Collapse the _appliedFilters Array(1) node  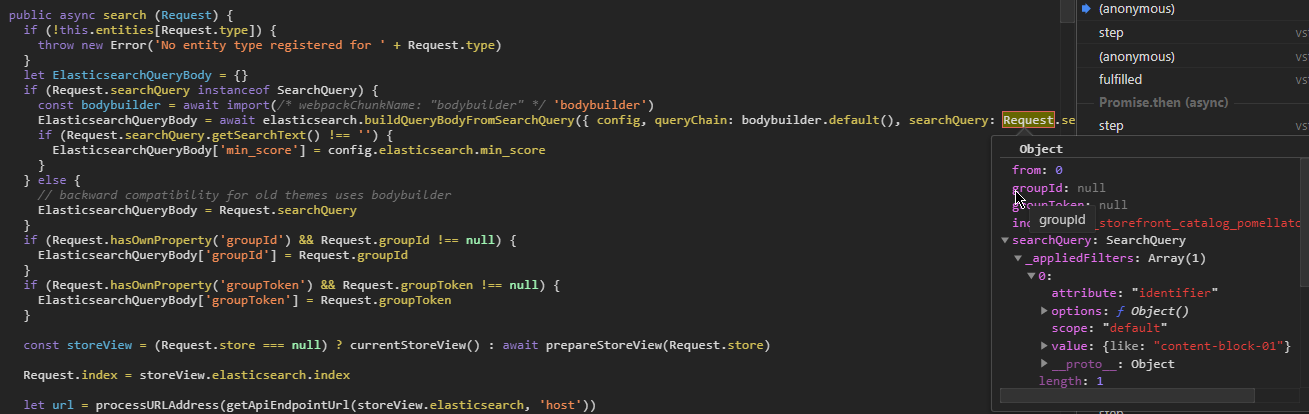coord(1018,258)
